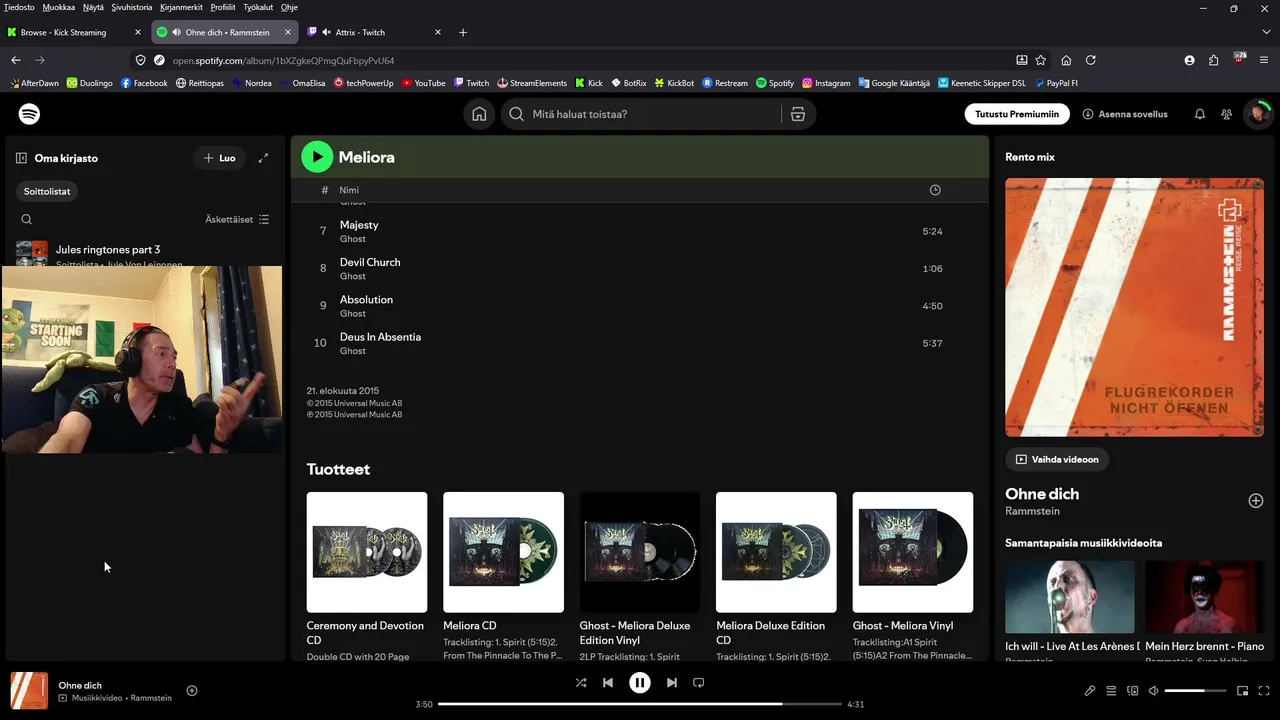Click Vaihda videoon button
The image size is (1280, 720).
[1057, 460]
